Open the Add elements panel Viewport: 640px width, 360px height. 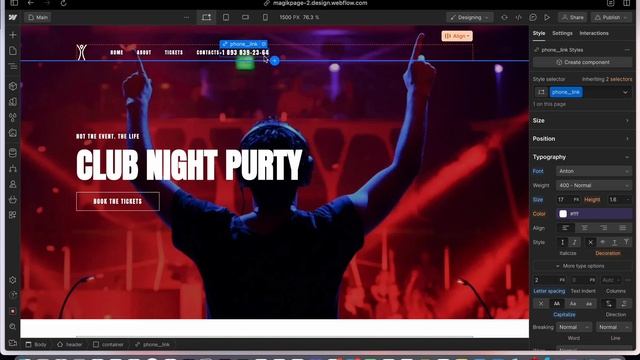13,35
